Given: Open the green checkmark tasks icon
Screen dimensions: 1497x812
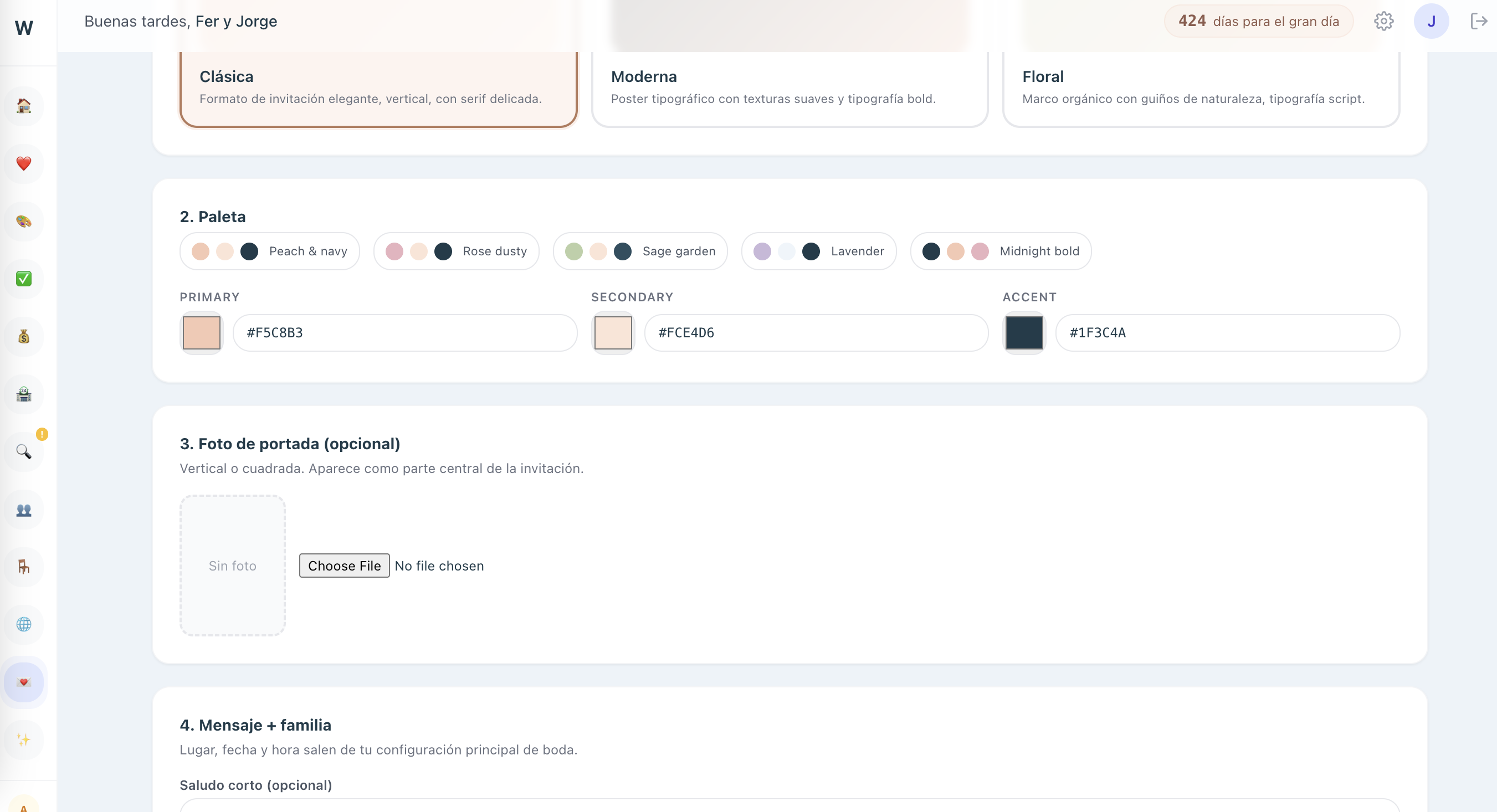Looking at the screenshot, I should click(x=24, y=279).
